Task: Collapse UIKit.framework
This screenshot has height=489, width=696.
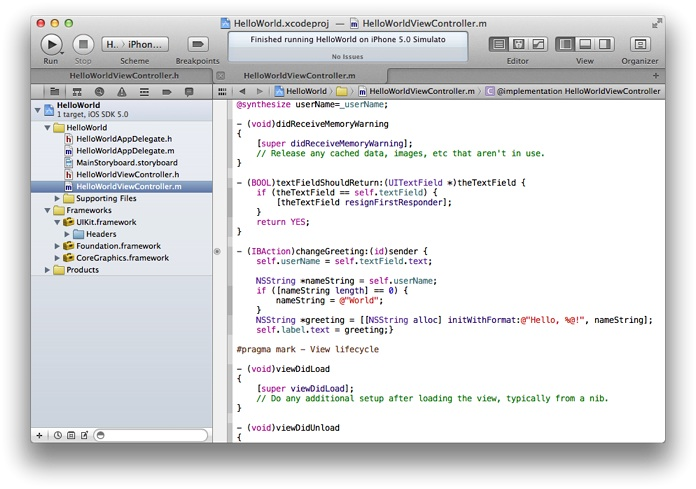Action: 57,222
